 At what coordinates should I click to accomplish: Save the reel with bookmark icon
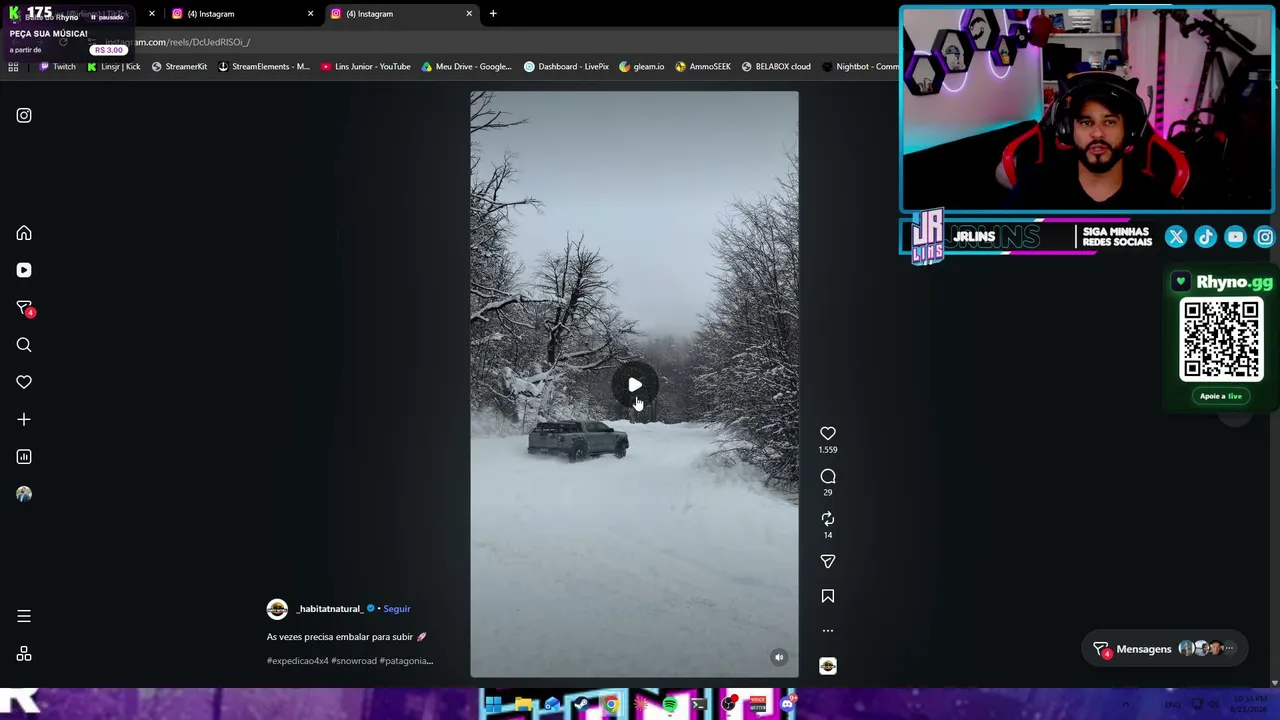[828, 596]
